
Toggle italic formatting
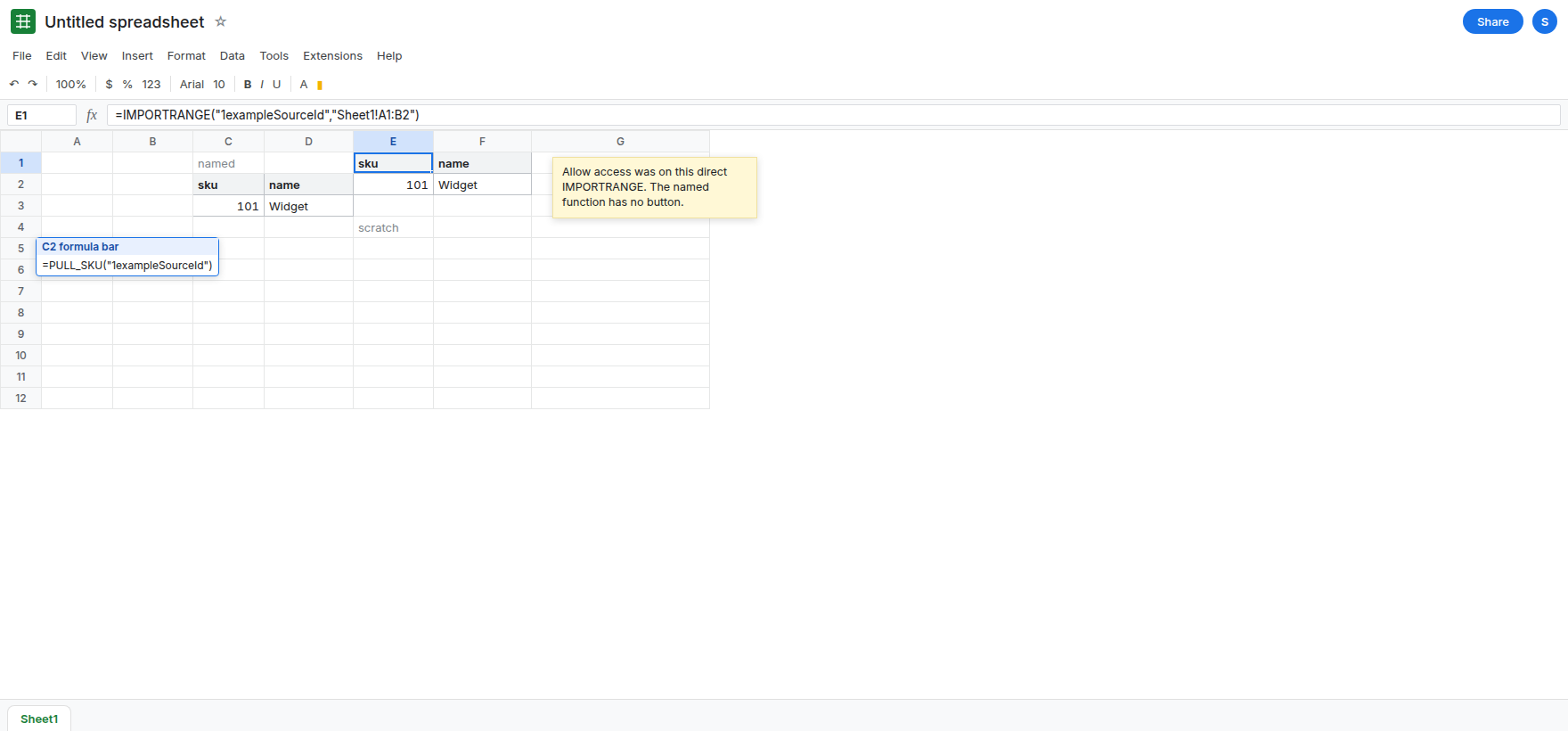(x=262, y=84)
